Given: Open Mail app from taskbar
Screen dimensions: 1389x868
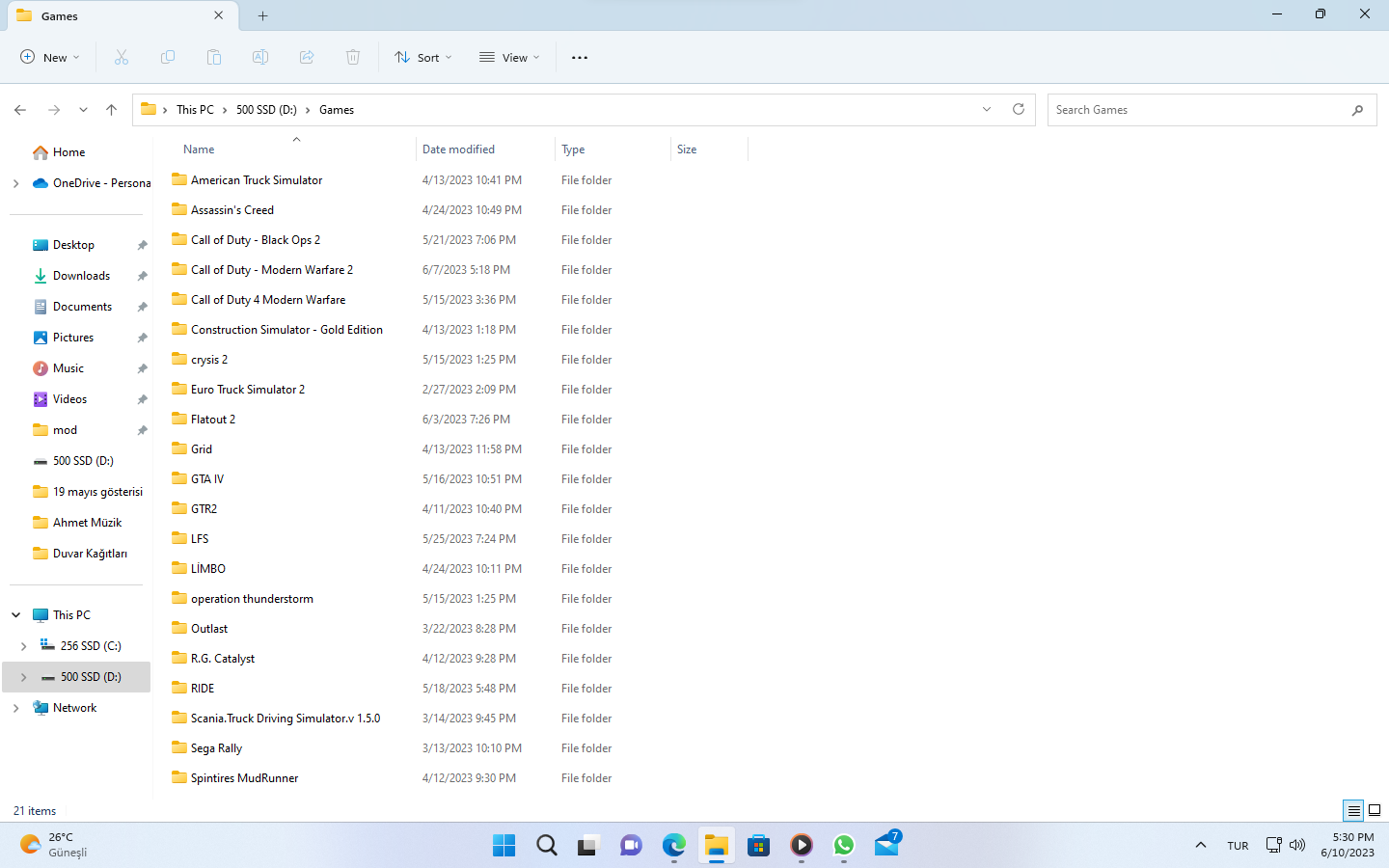Looking at the screenshot, I should point(887,845).
